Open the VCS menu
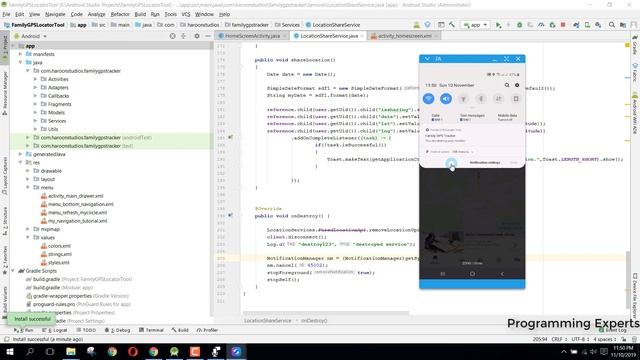The image size is (640, 360). [186, 14]
